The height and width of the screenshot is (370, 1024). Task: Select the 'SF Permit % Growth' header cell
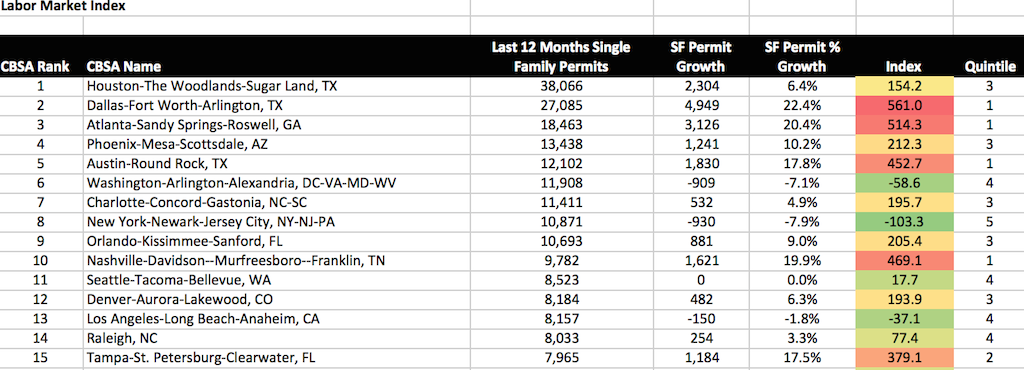point(802,57)
